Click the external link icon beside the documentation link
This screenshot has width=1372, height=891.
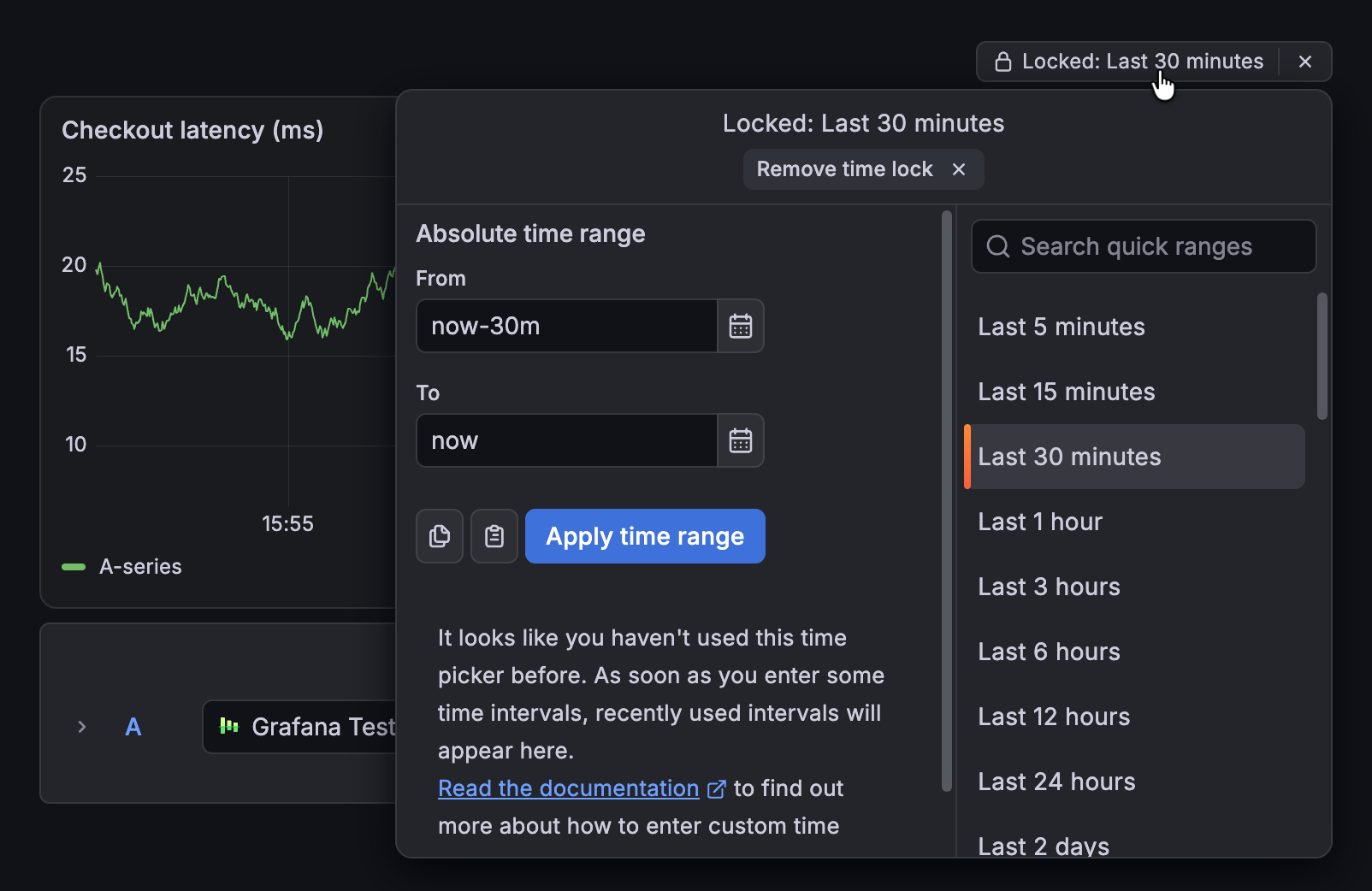point(717,789)
